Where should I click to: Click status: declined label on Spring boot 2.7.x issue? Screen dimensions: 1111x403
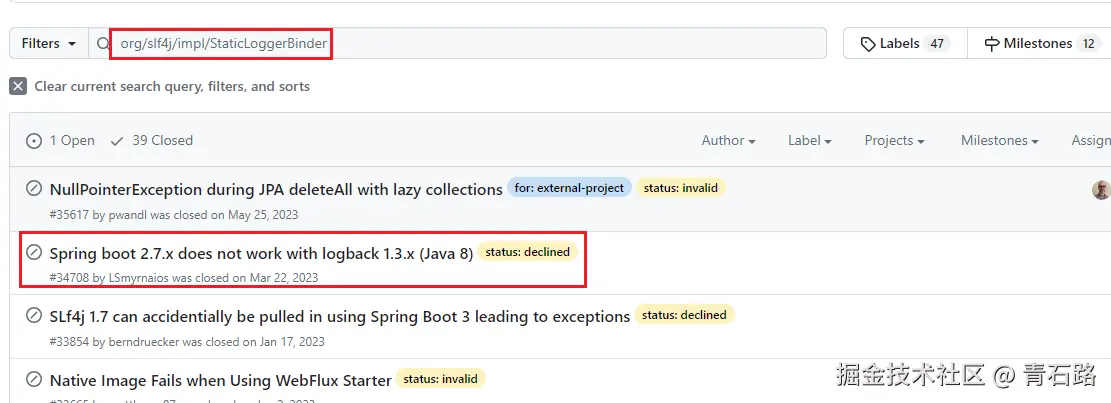[x=527, y=251]
